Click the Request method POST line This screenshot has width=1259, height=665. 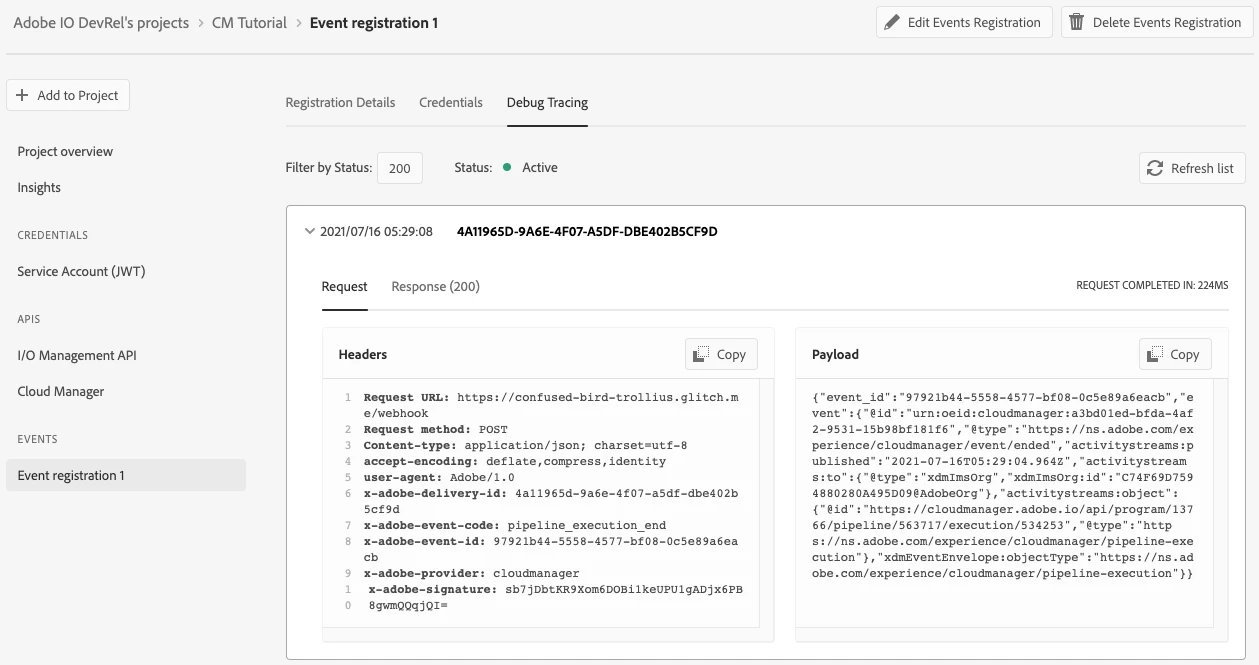coord(436,429)
